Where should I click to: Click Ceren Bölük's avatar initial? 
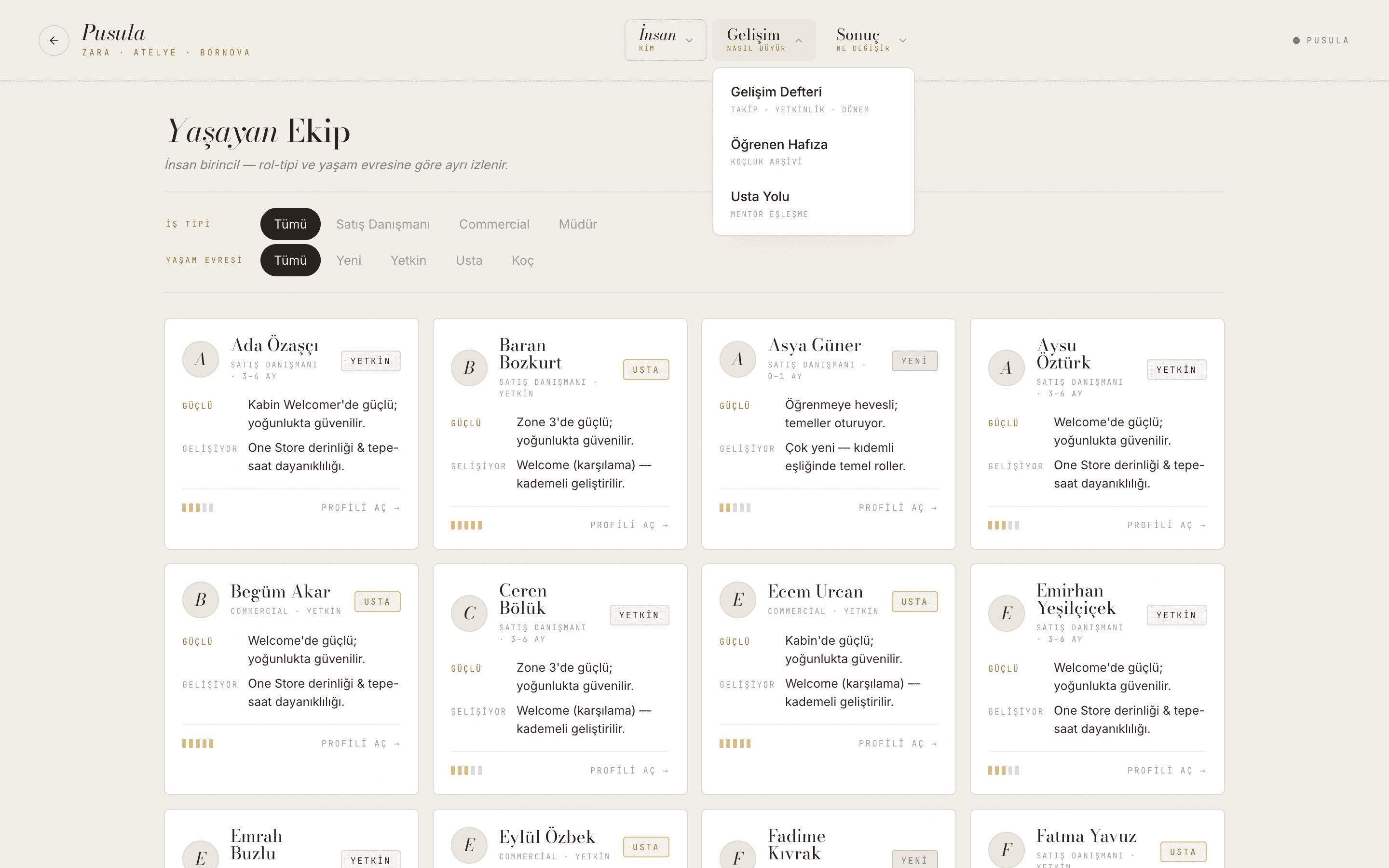click(x=469, y=614)
